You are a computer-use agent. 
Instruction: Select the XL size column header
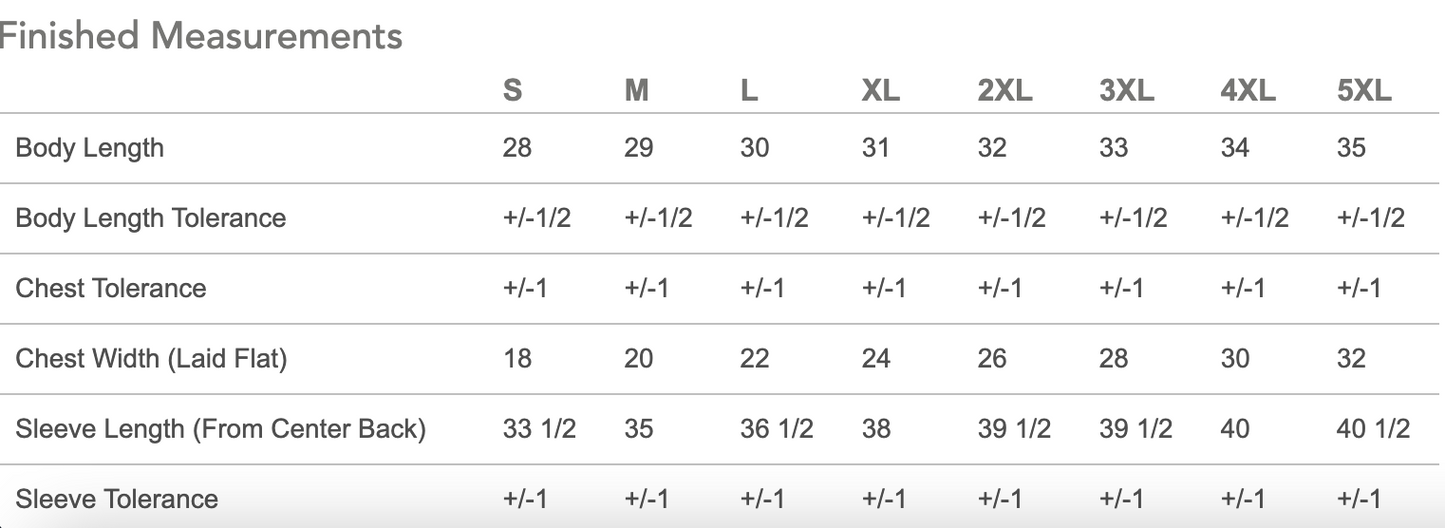point(881,91)
